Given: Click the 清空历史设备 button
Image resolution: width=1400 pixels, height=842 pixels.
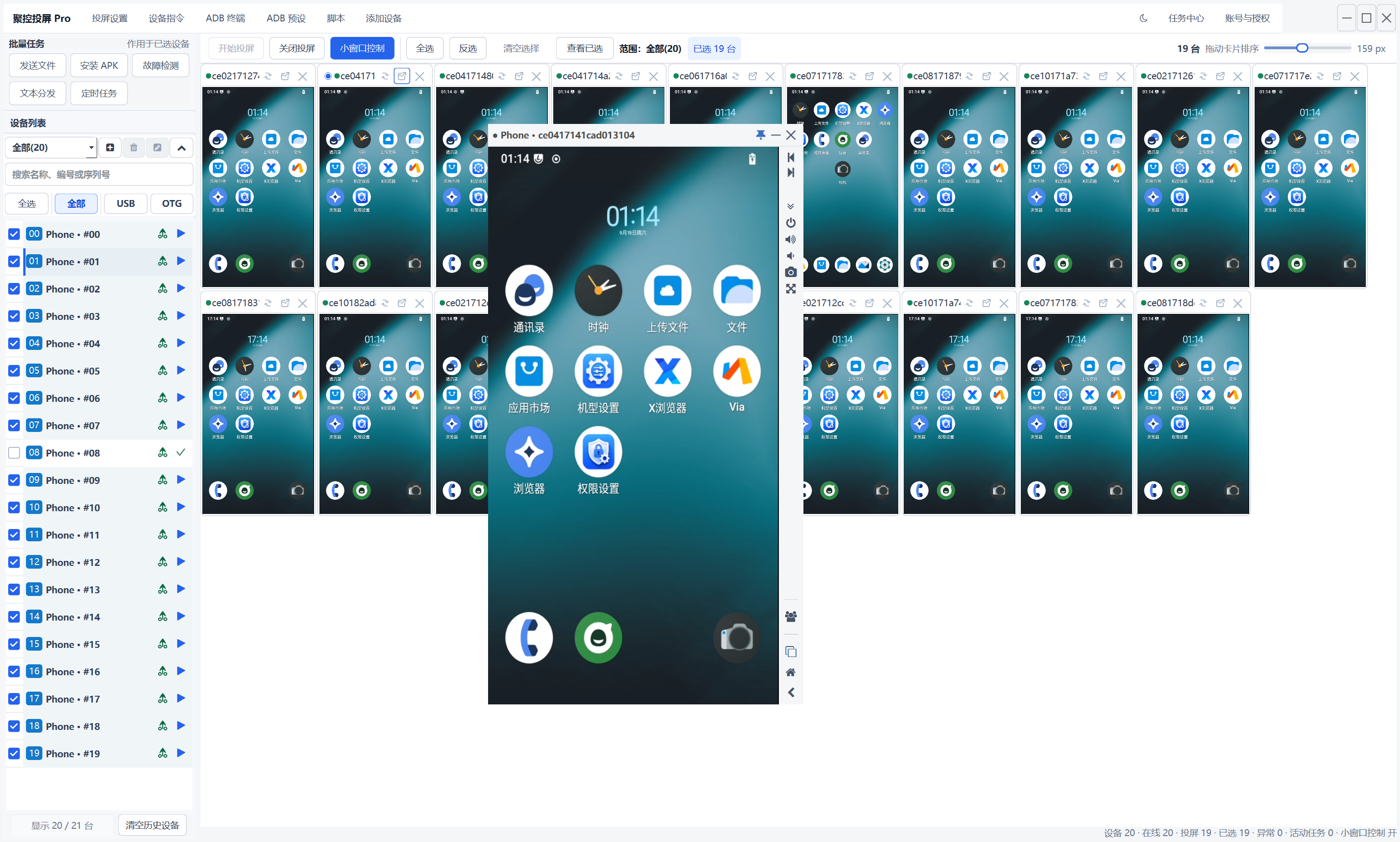Looking at the screenshot, I should click(152, 825).
